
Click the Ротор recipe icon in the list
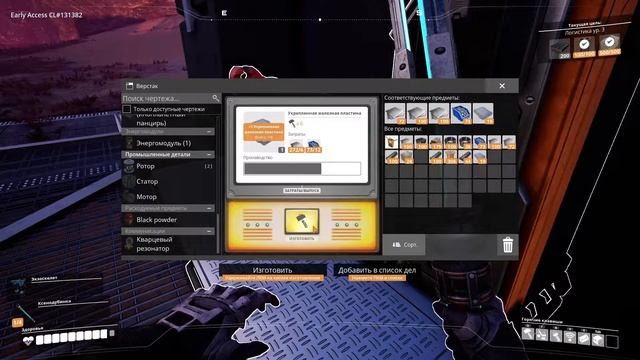(129, 166)
